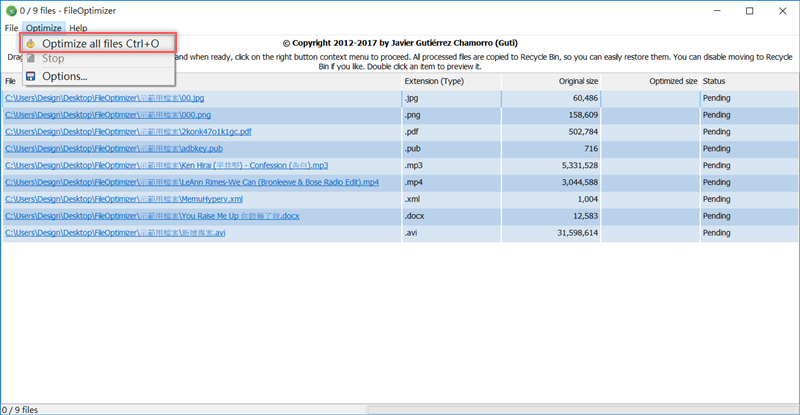Click the 1,004 original size value
Image resolution: width=800 pixels, height=415 pixels.
pos(588,199)
